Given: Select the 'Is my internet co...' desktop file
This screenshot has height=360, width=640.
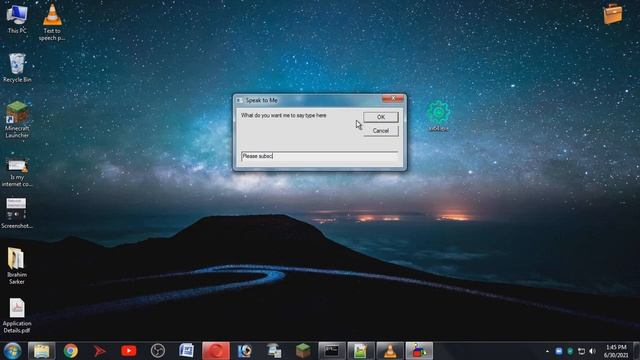Looking at the screenshot, I should click(17, 173).
